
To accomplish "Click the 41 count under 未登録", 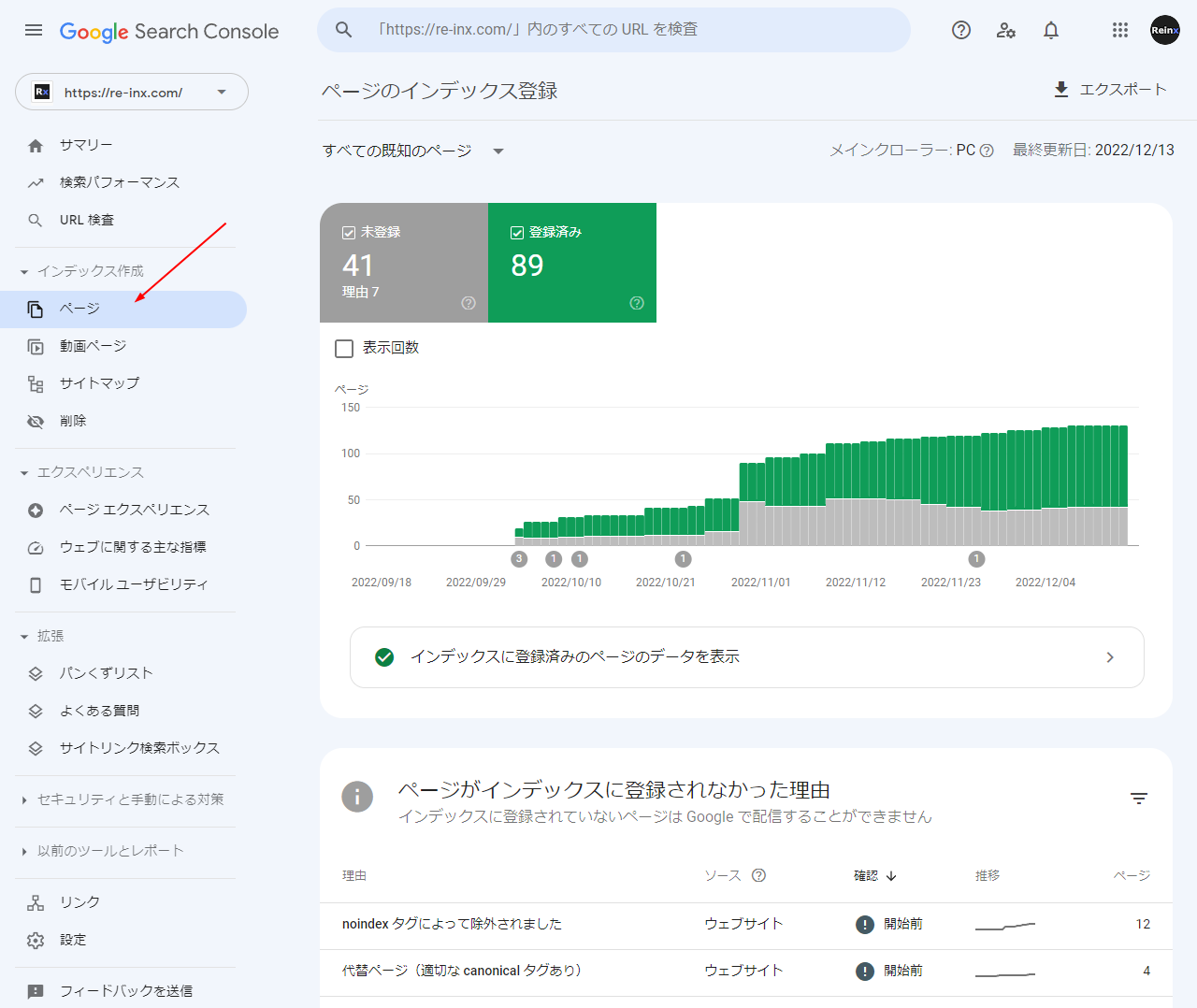I will pos(358,266).
